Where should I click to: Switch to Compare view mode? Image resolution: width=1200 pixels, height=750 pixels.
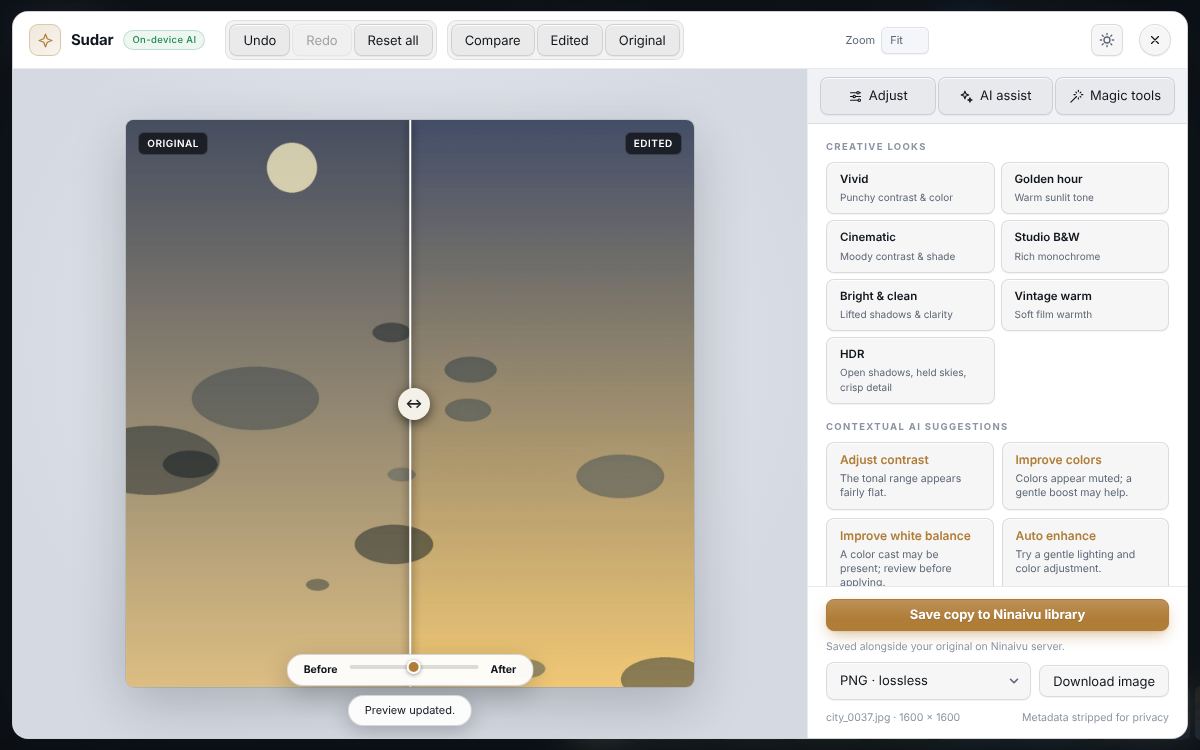493,40
